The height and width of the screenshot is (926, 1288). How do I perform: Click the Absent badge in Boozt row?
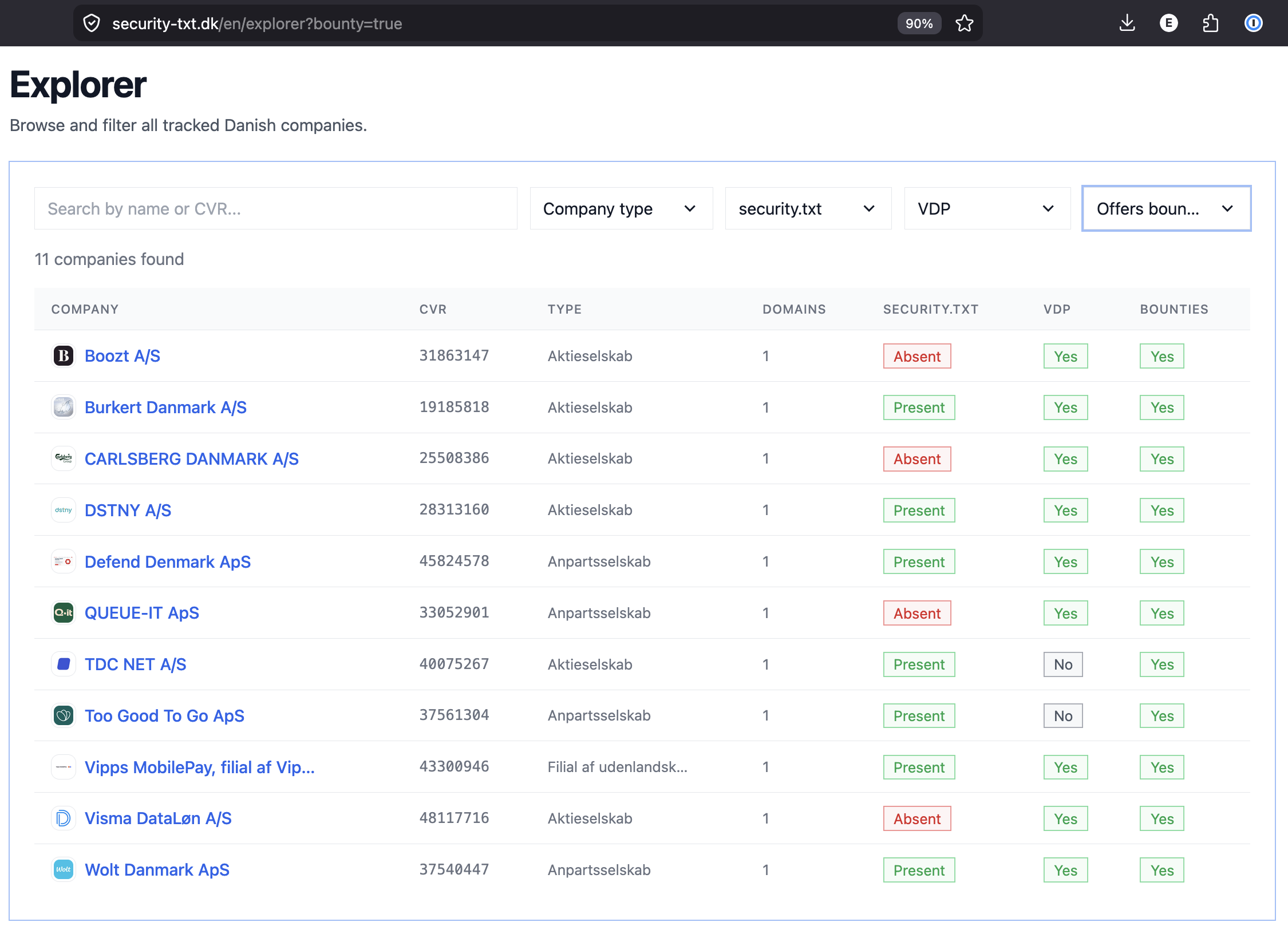(x=917, y=356)
